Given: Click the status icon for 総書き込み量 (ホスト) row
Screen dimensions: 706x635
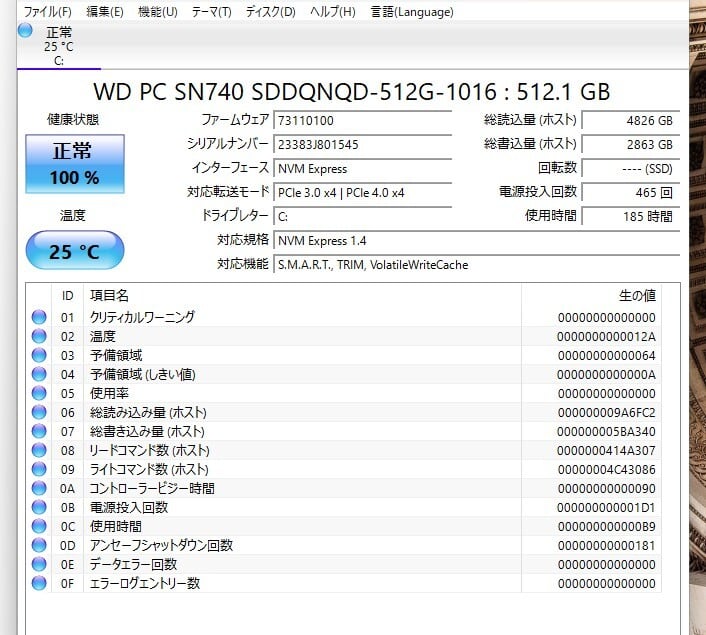Looking at the screenshot, I should pyautogui.click(x=39, y=431).
